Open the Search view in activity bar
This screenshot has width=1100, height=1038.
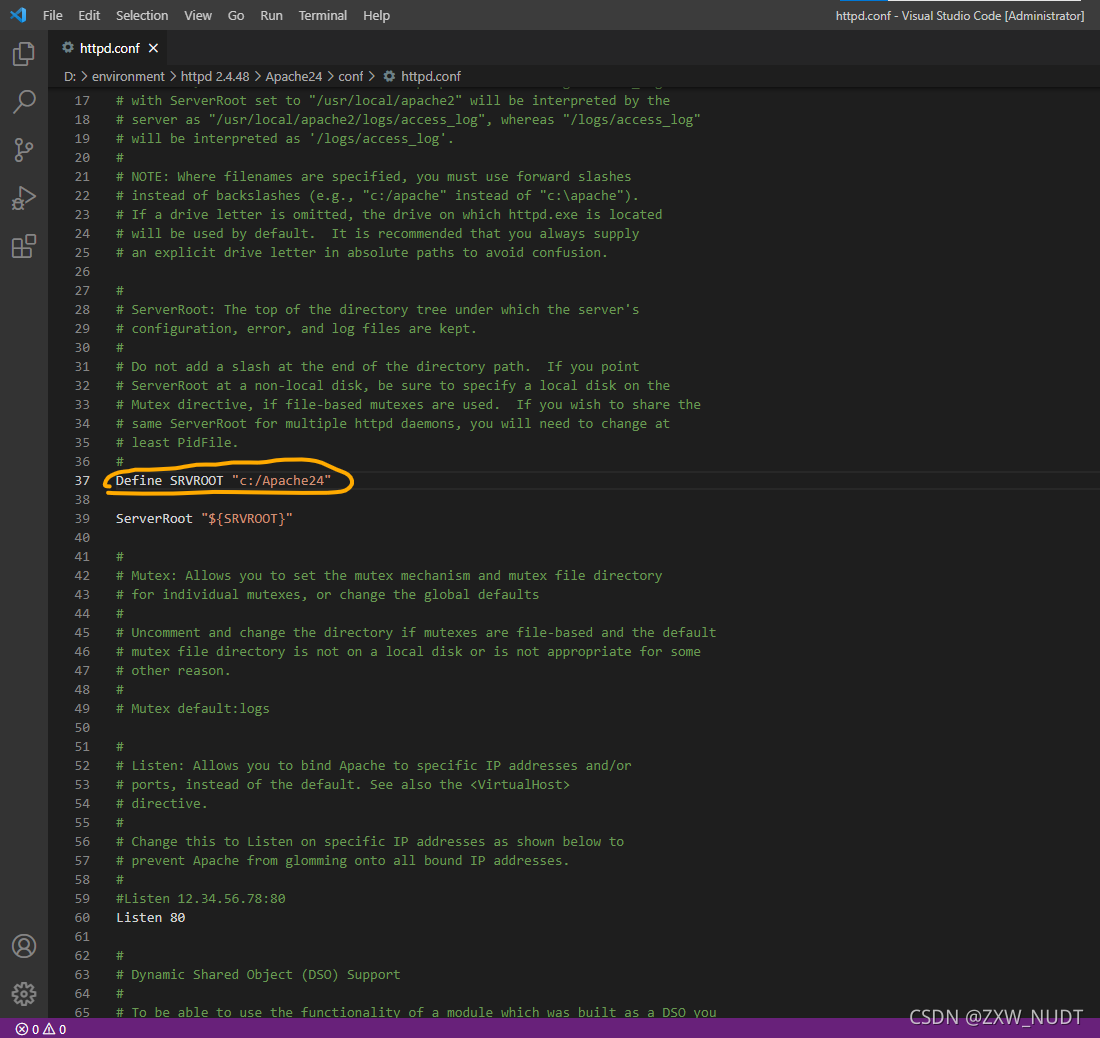coord(24,102)
